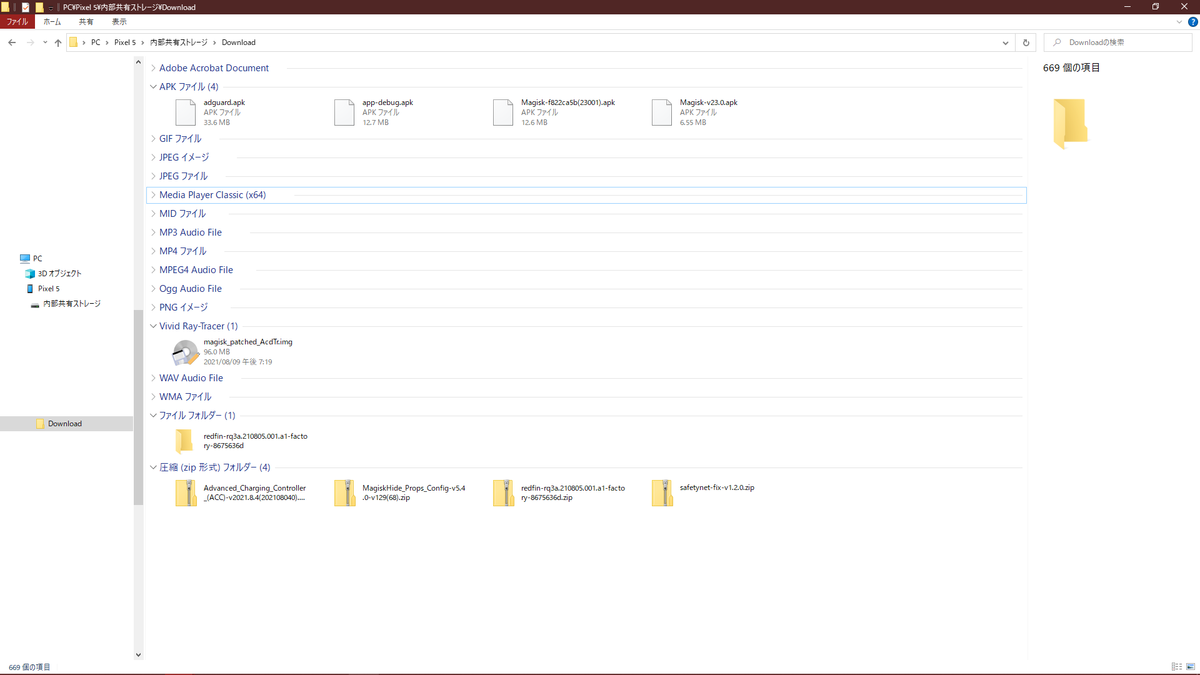The height and width of the screenshot is (675, 1200).
Task: Click the Downloadの検索 search box
Action: coord(1119,43)
